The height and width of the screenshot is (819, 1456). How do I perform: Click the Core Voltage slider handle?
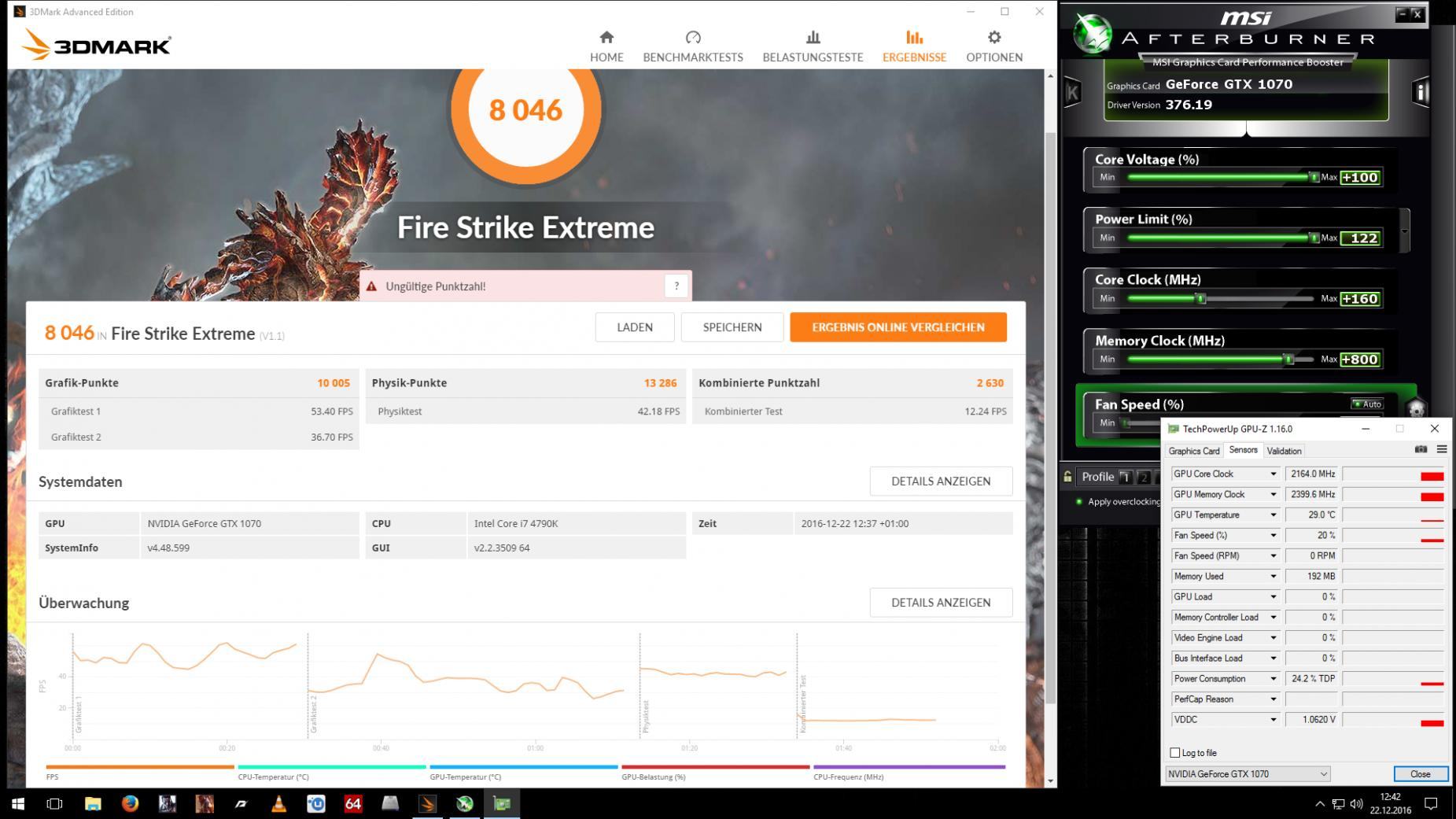(x=1313, y=177)
